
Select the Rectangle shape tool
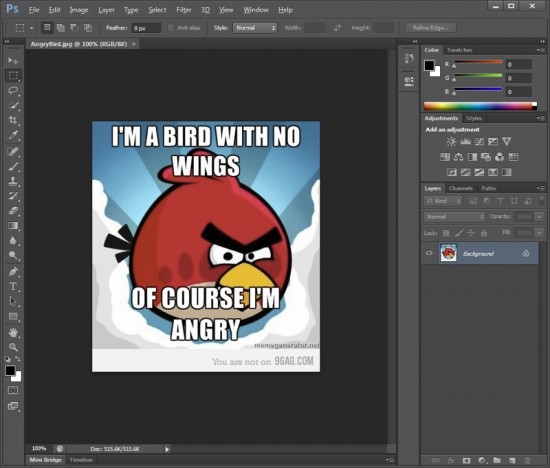click(13, 316)
